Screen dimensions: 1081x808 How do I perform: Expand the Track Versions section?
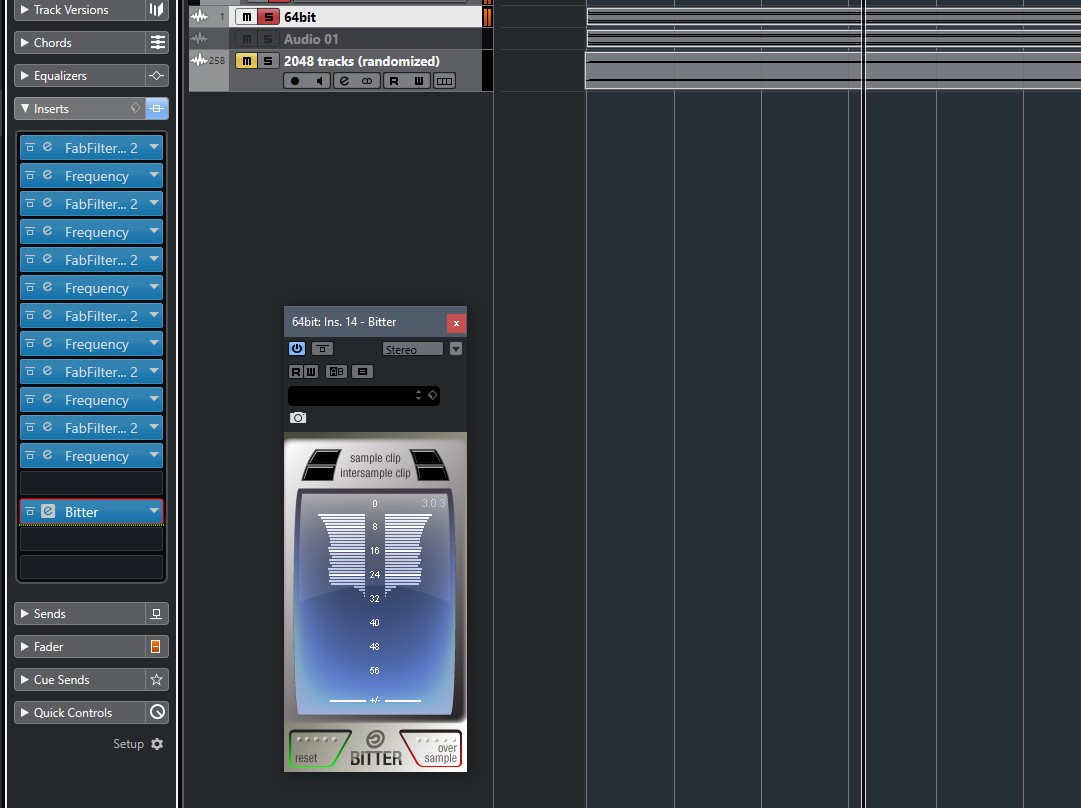[x=25, y=10]
